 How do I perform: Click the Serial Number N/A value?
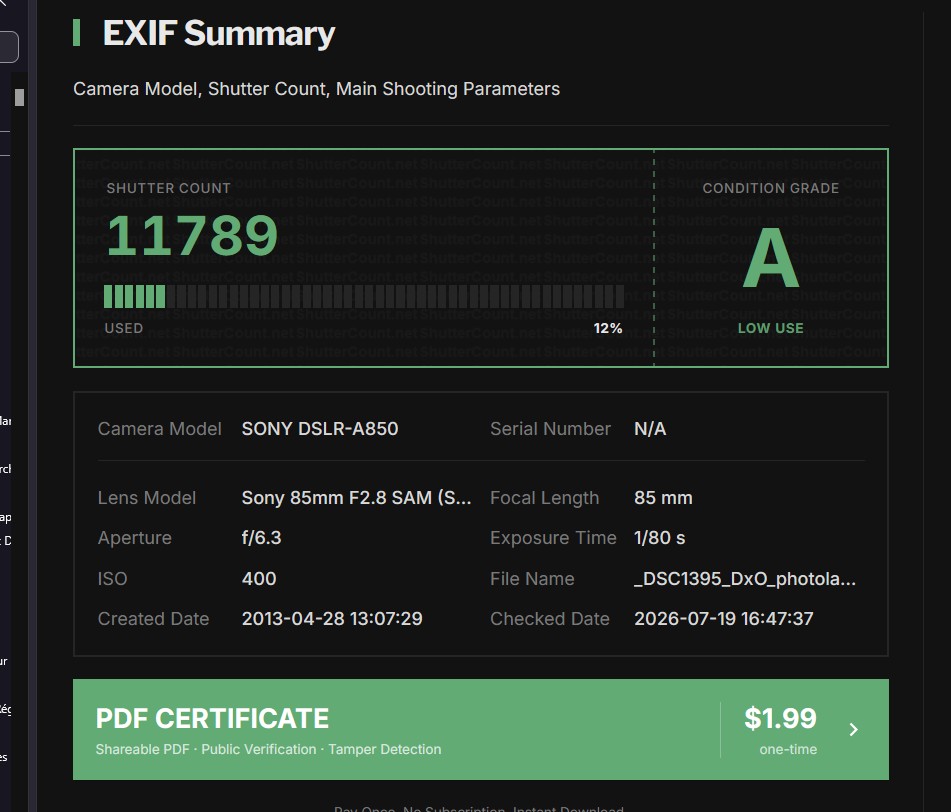[x=650, y=429]
